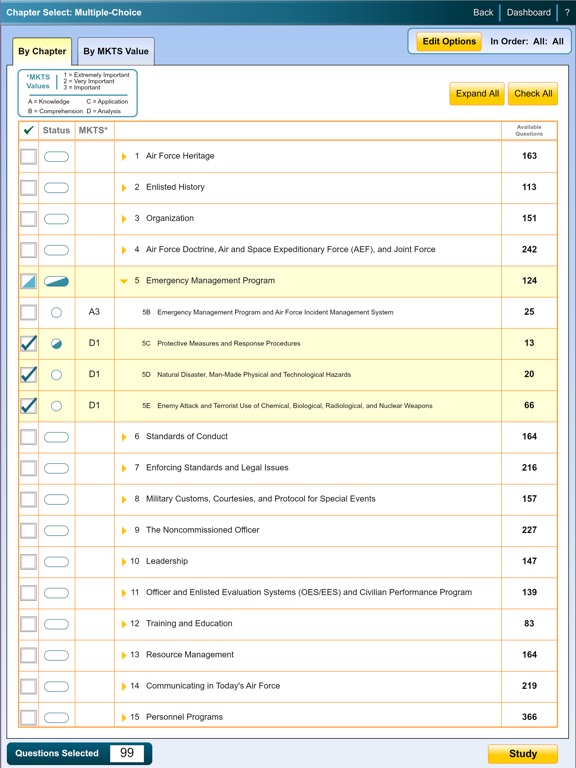This screenshot has width=576, height=768.
Task: Click status pill for Enlisted History
Action: (56, 188)
